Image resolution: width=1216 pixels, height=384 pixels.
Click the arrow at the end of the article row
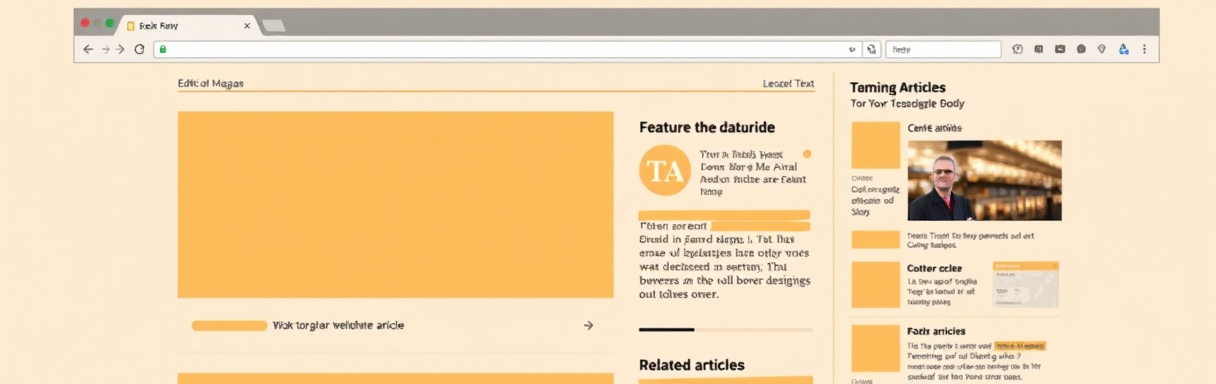tap(588, 326)
